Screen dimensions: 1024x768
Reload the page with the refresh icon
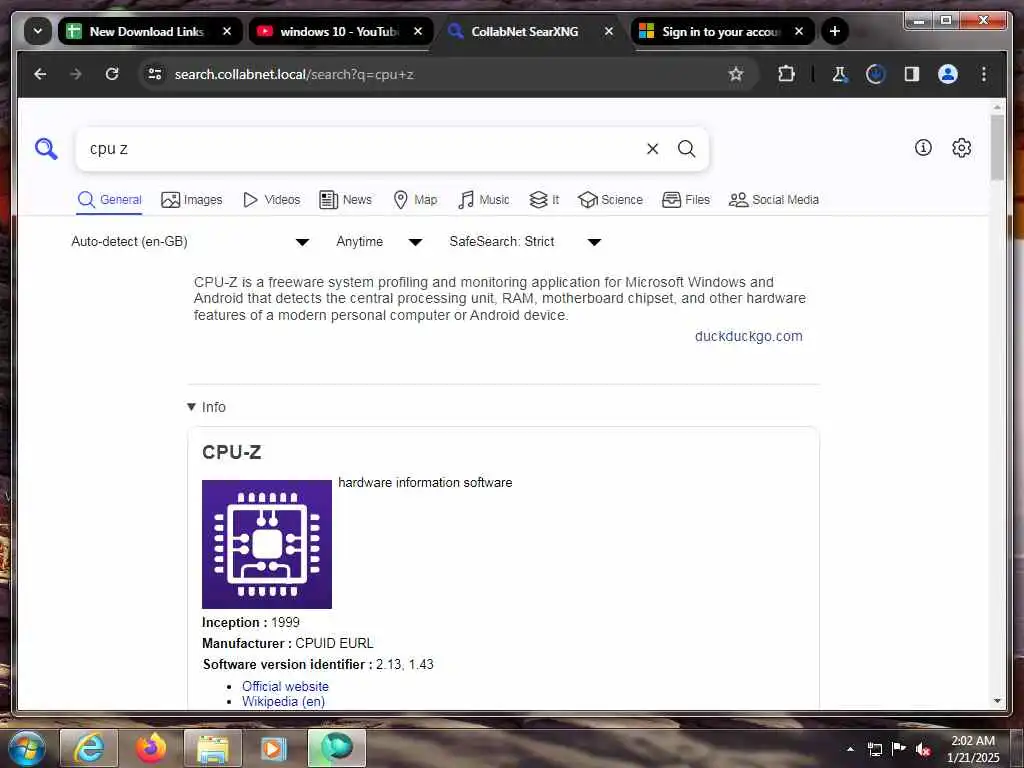[112, 74]
